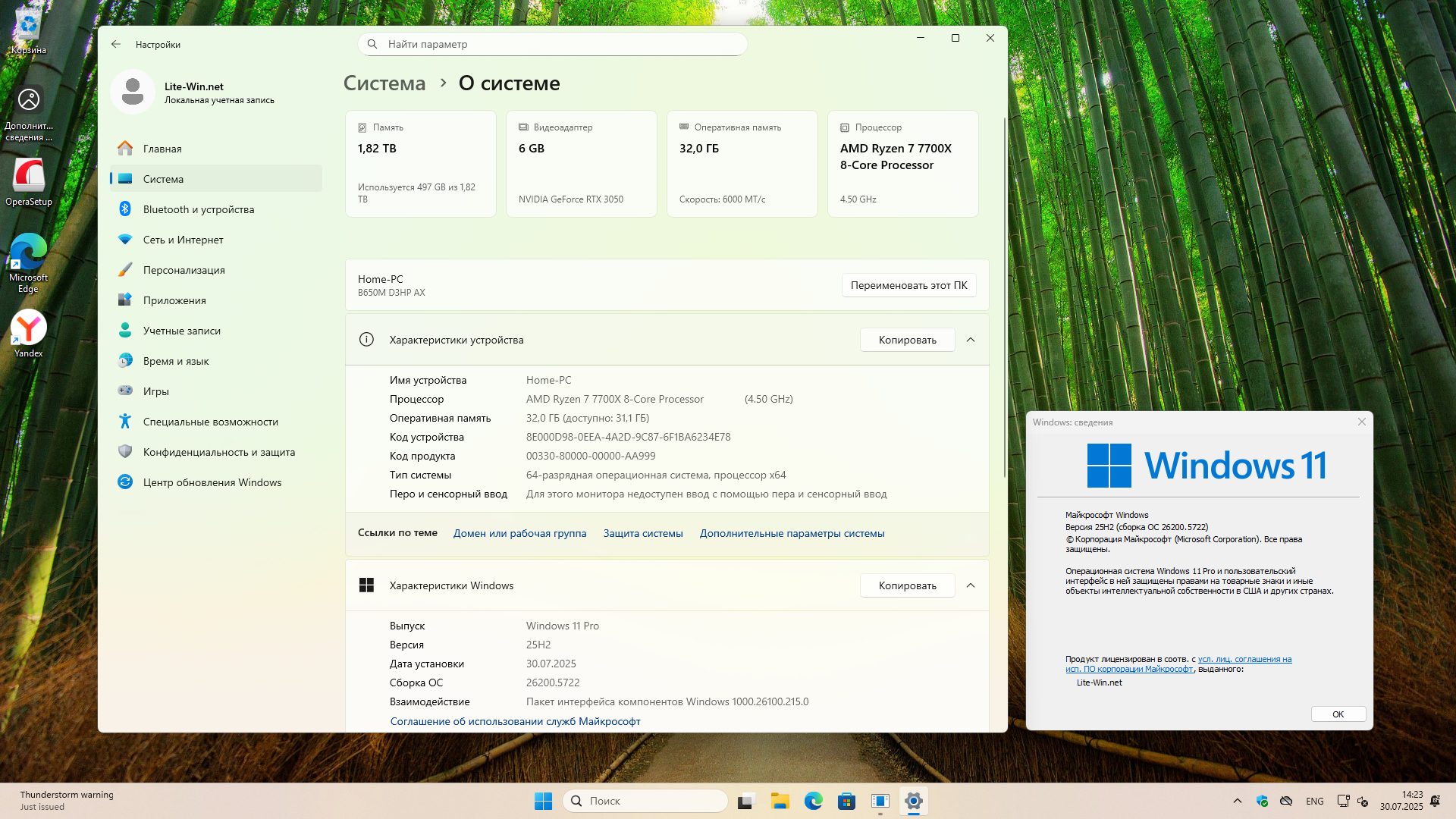Image resolution: width=1456 pixels, height=819 pixels.
Task: Click the Task View taskbar icon
Action: tap(746, 801)
